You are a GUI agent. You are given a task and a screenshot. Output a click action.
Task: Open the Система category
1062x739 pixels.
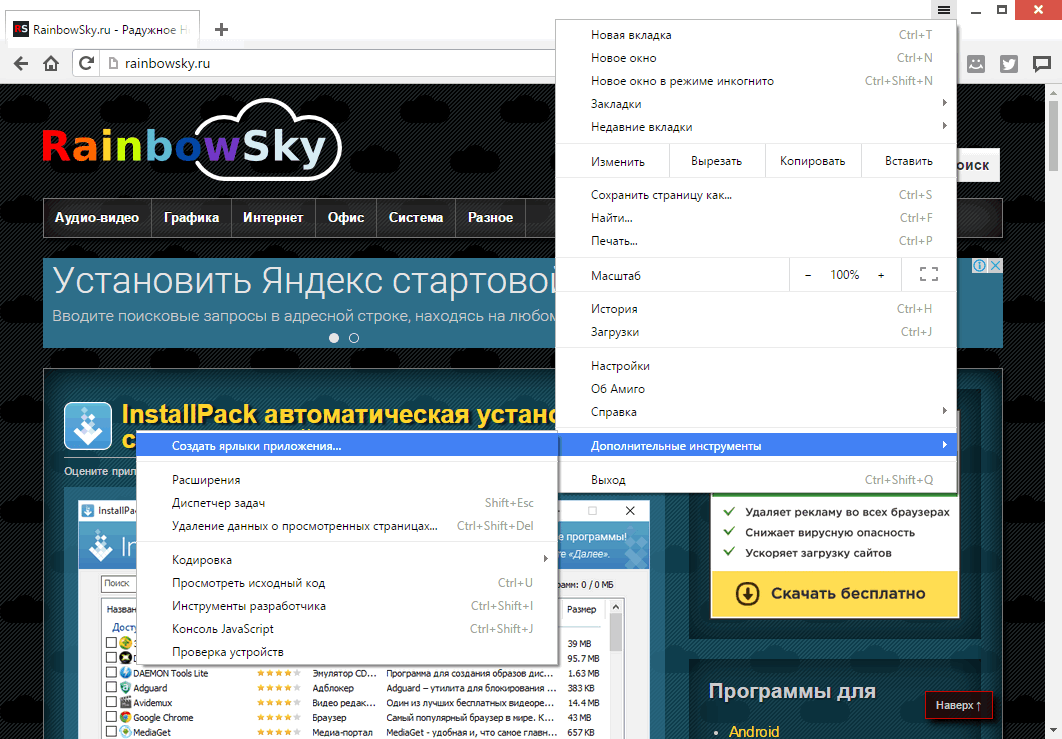[x=416, y=217]
